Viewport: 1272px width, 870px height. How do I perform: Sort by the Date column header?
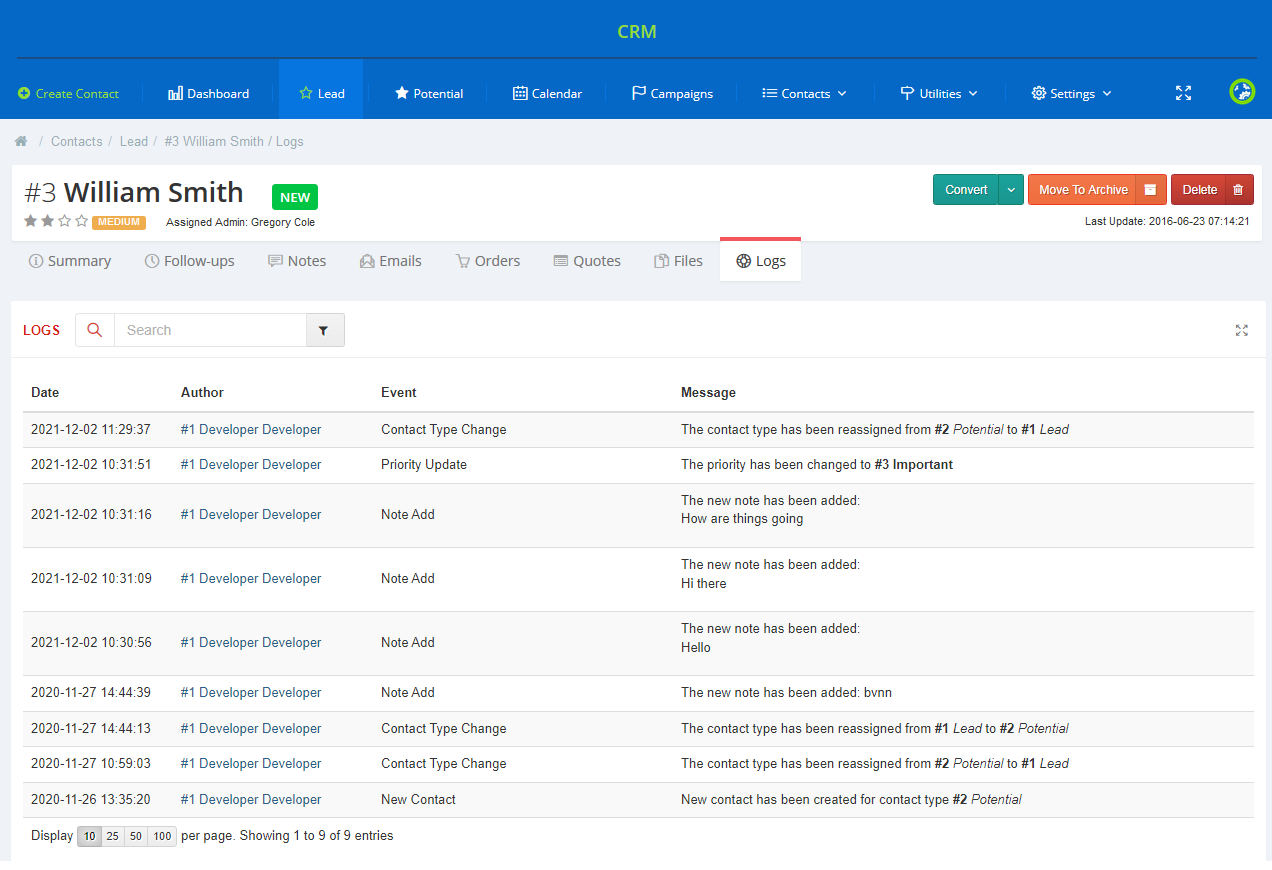pyautogui.click(x=45, y=392)
